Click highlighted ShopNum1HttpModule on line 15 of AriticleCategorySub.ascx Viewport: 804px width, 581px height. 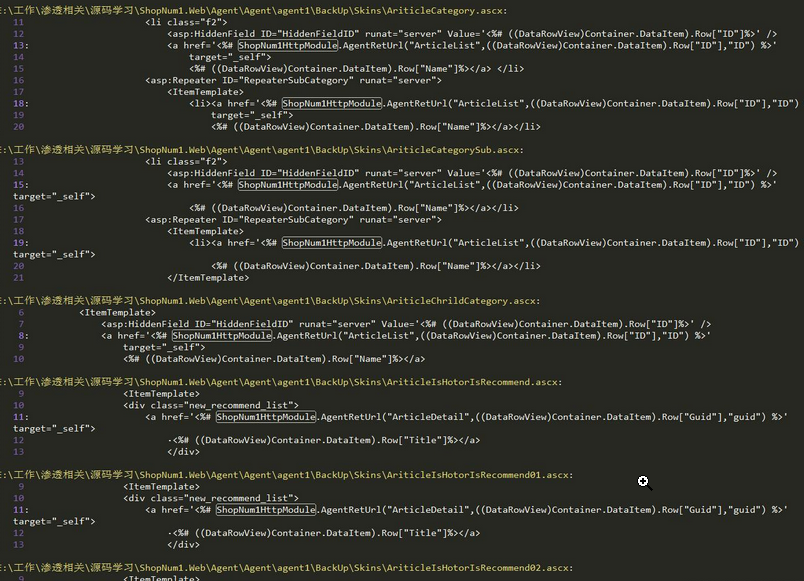click(288, 185)
